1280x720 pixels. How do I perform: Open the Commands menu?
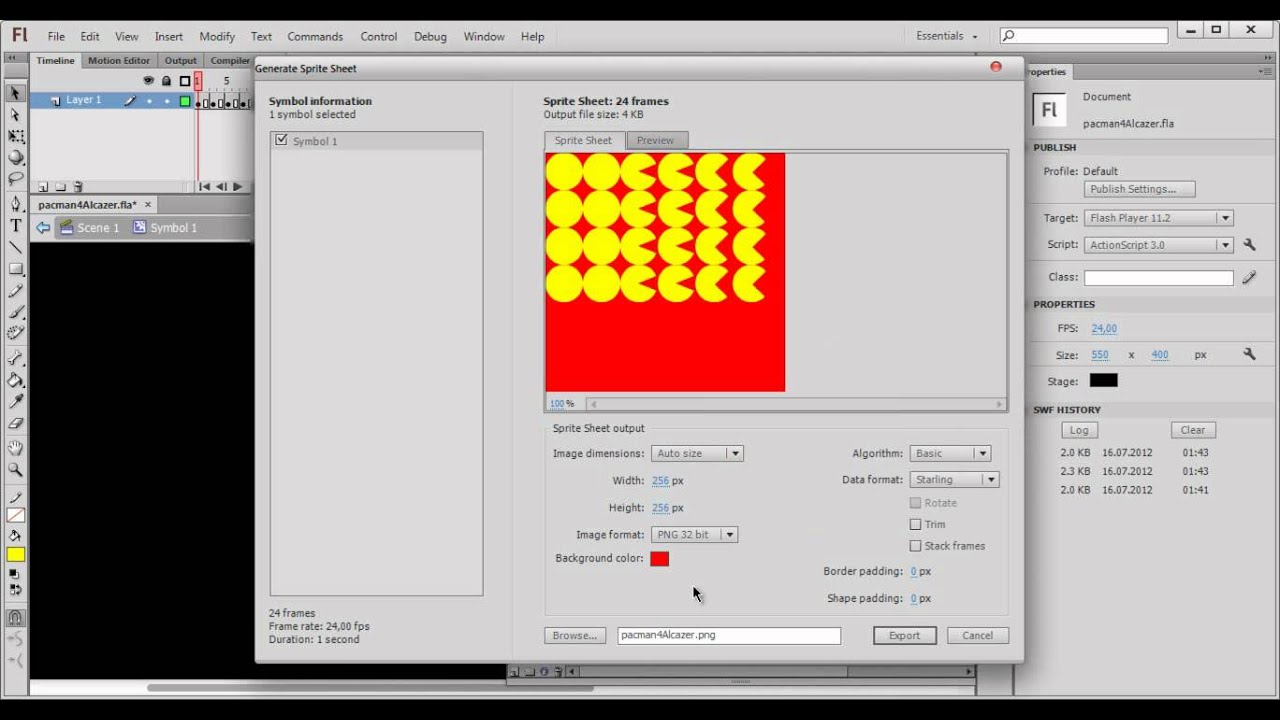[315, 36]
